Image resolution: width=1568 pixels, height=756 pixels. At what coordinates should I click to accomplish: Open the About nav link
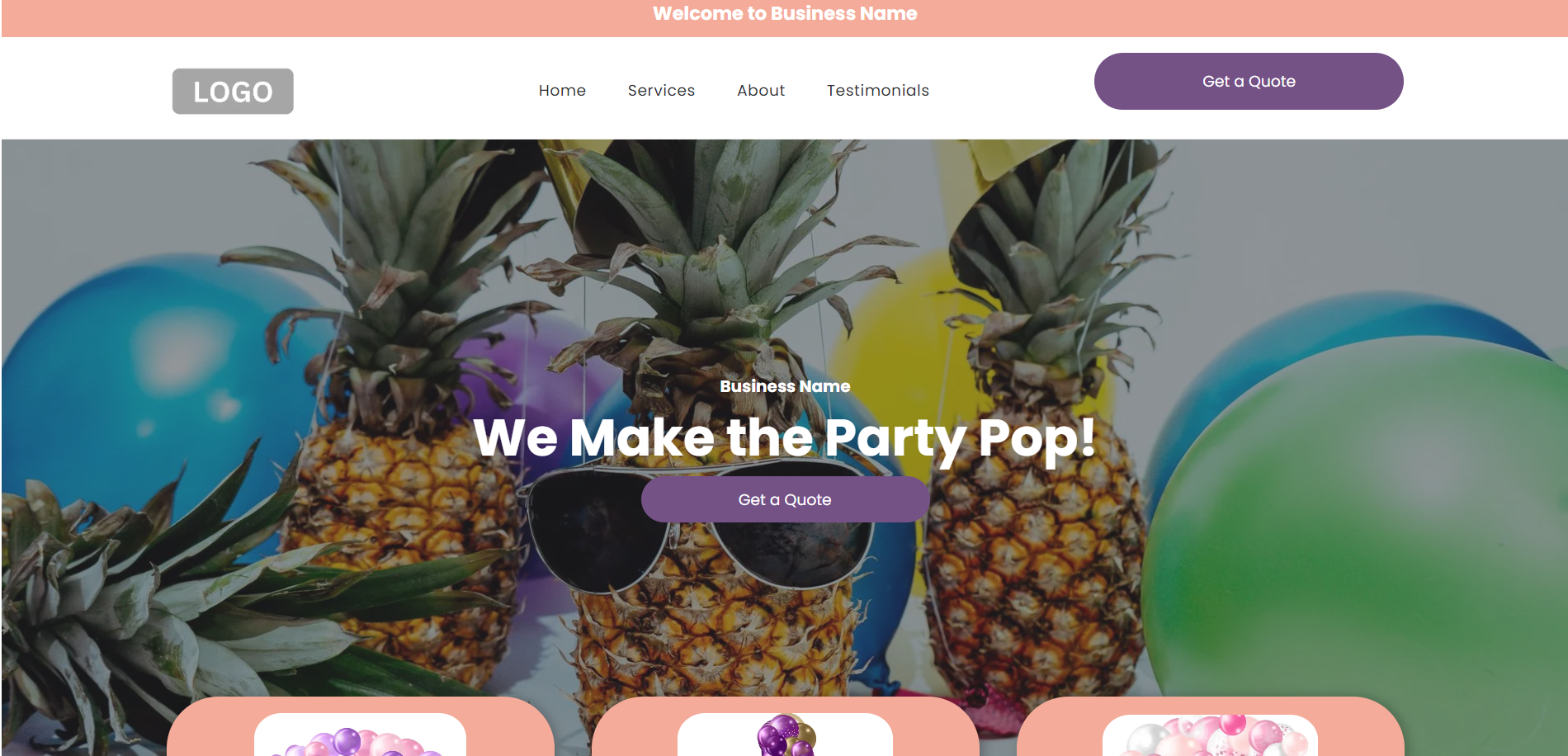[x=761, y=90]
